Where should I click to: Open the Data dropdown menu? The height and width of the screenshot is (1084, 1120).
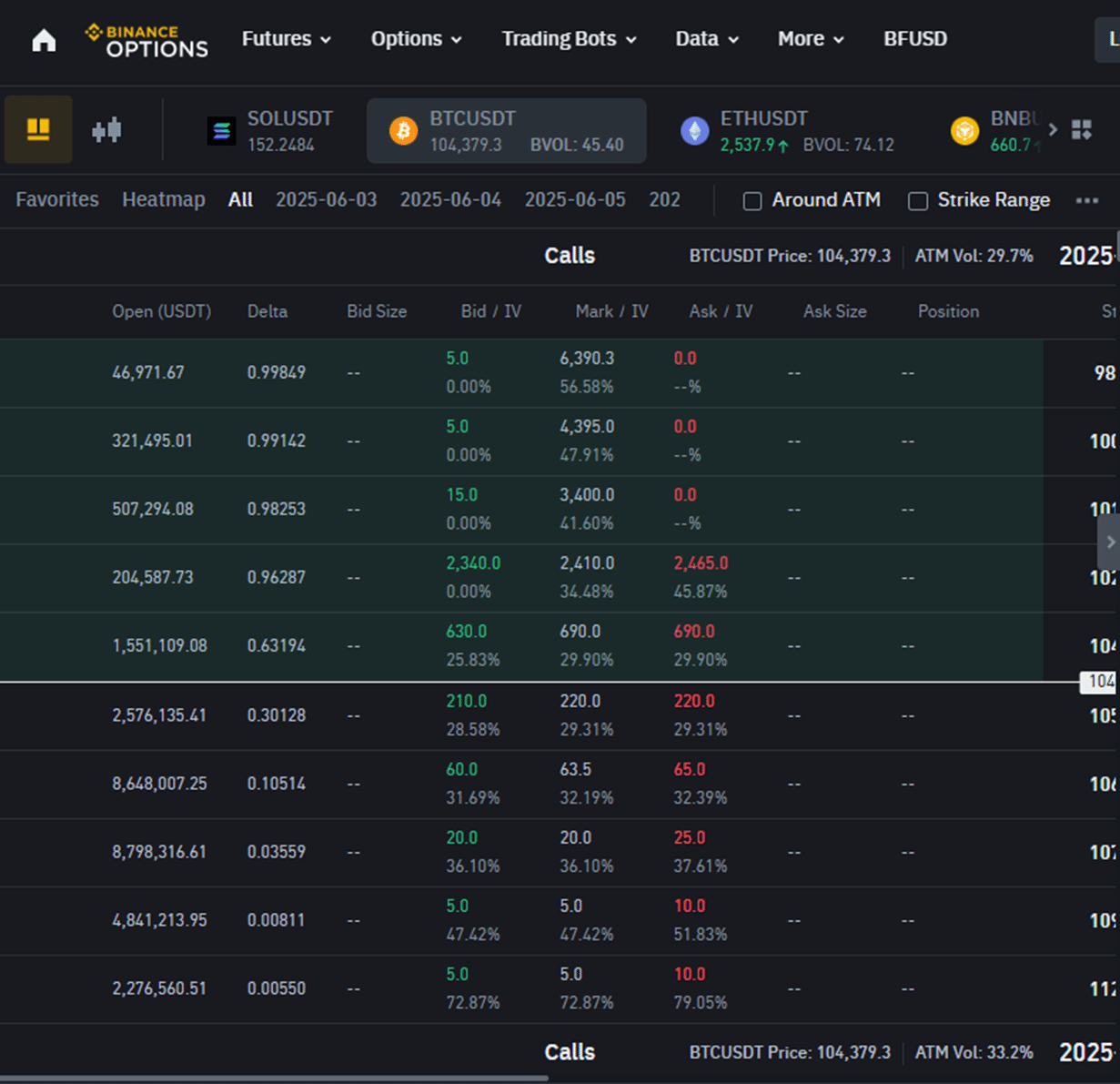(x=707, y=39)
